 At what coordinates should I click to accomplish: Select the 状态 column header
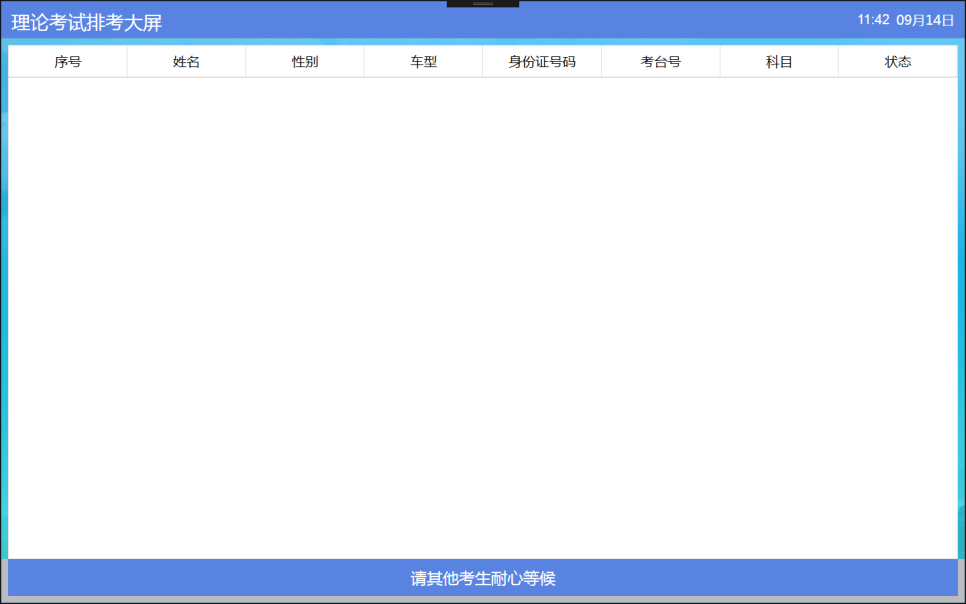point(898,62)
